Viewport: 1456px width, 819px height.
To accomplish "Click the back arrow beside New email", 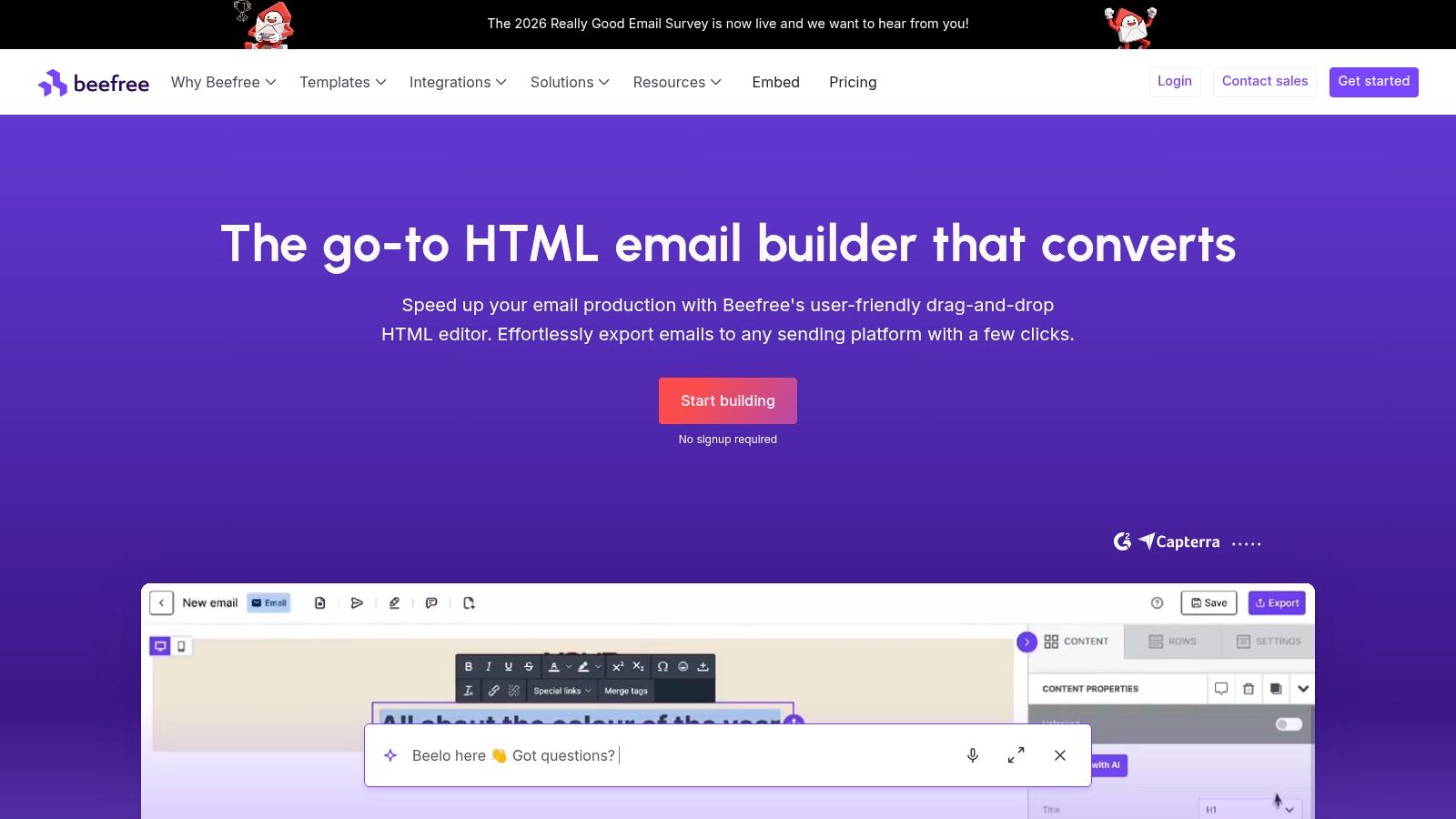I will pyautogui.click(x=161, y=602).
